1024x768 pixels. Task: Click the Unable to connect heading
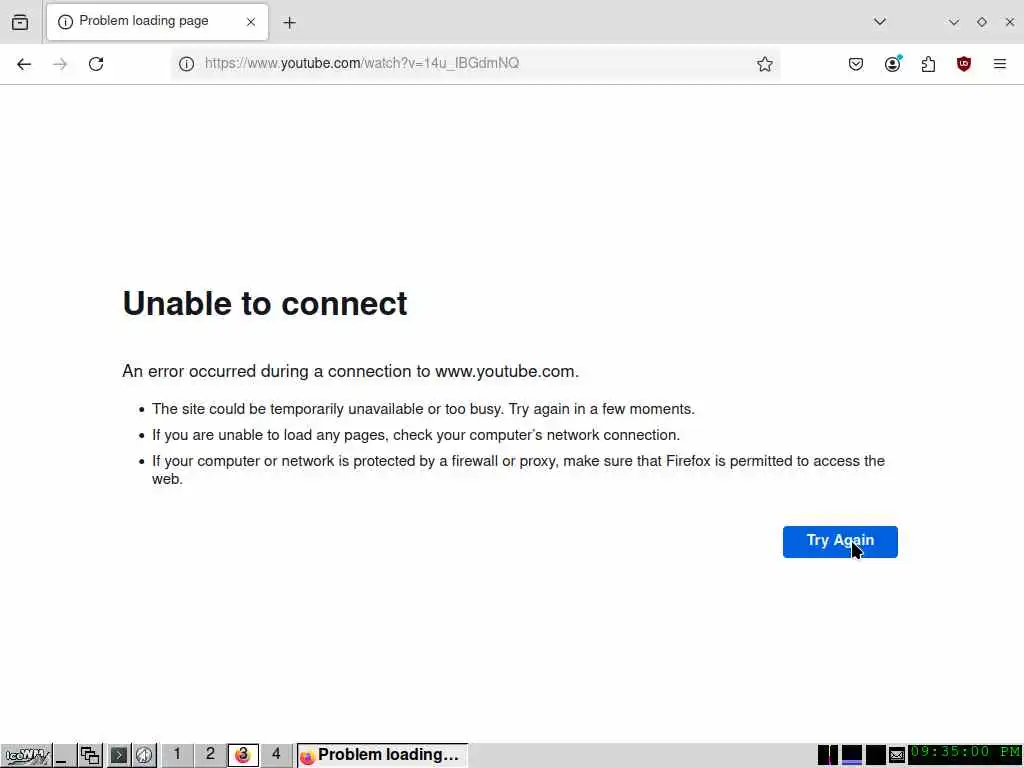click(x=264, y=304)
